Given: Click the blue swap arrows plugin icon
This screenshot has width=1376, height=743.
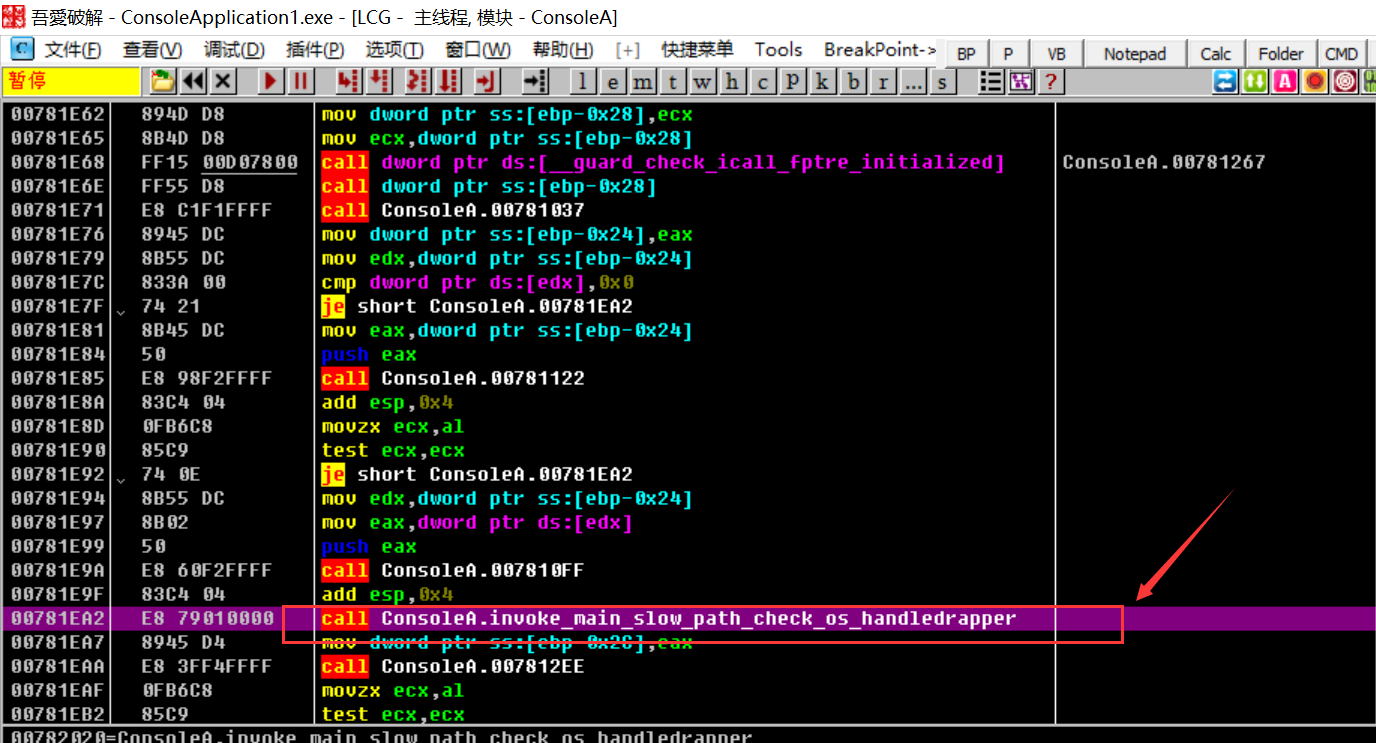Looking at the screenshot, I should [1225, 81].
